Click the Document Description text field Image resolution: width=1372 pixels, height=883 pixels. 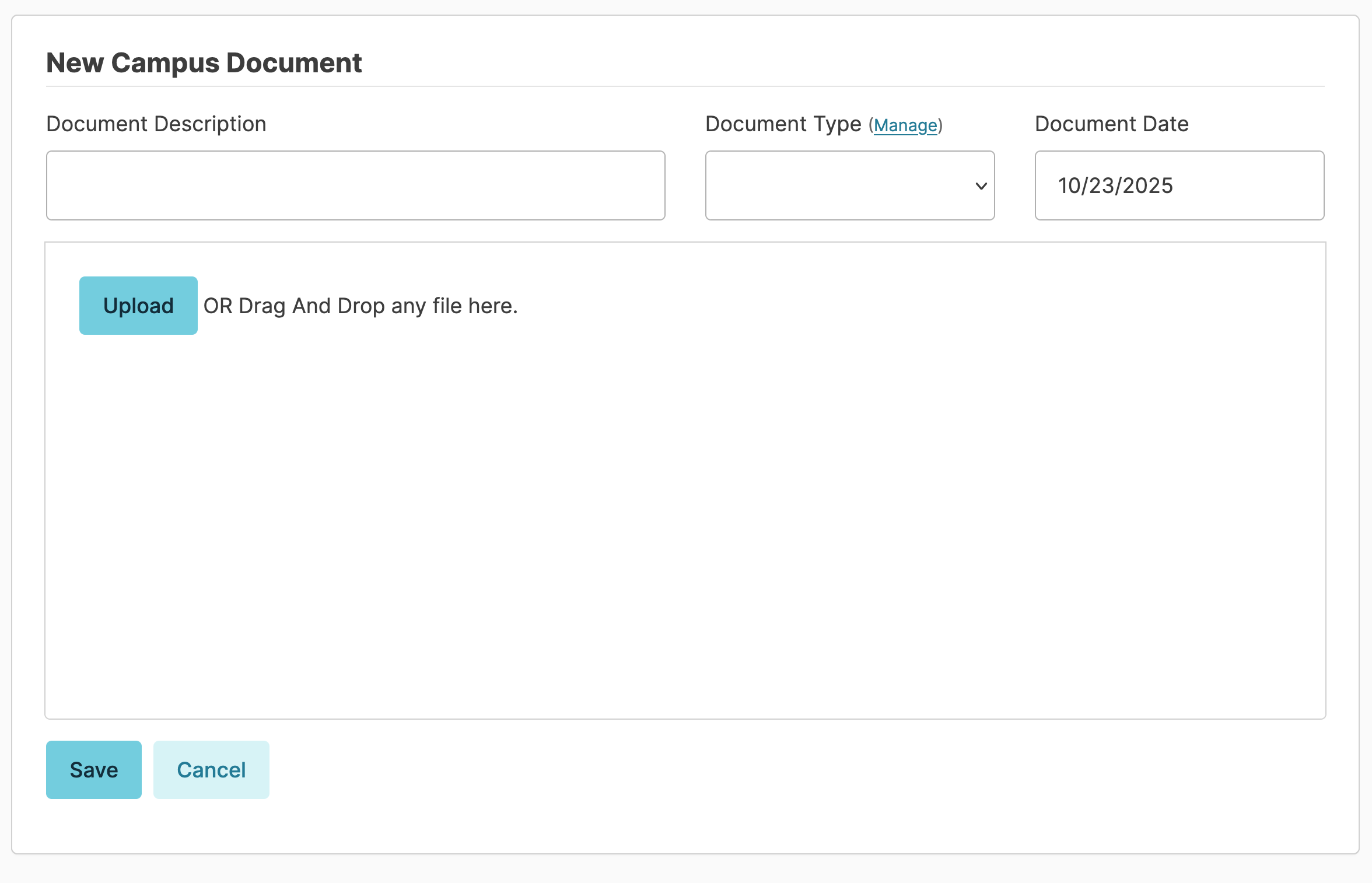pyautogui.click(x=355, y=185)
